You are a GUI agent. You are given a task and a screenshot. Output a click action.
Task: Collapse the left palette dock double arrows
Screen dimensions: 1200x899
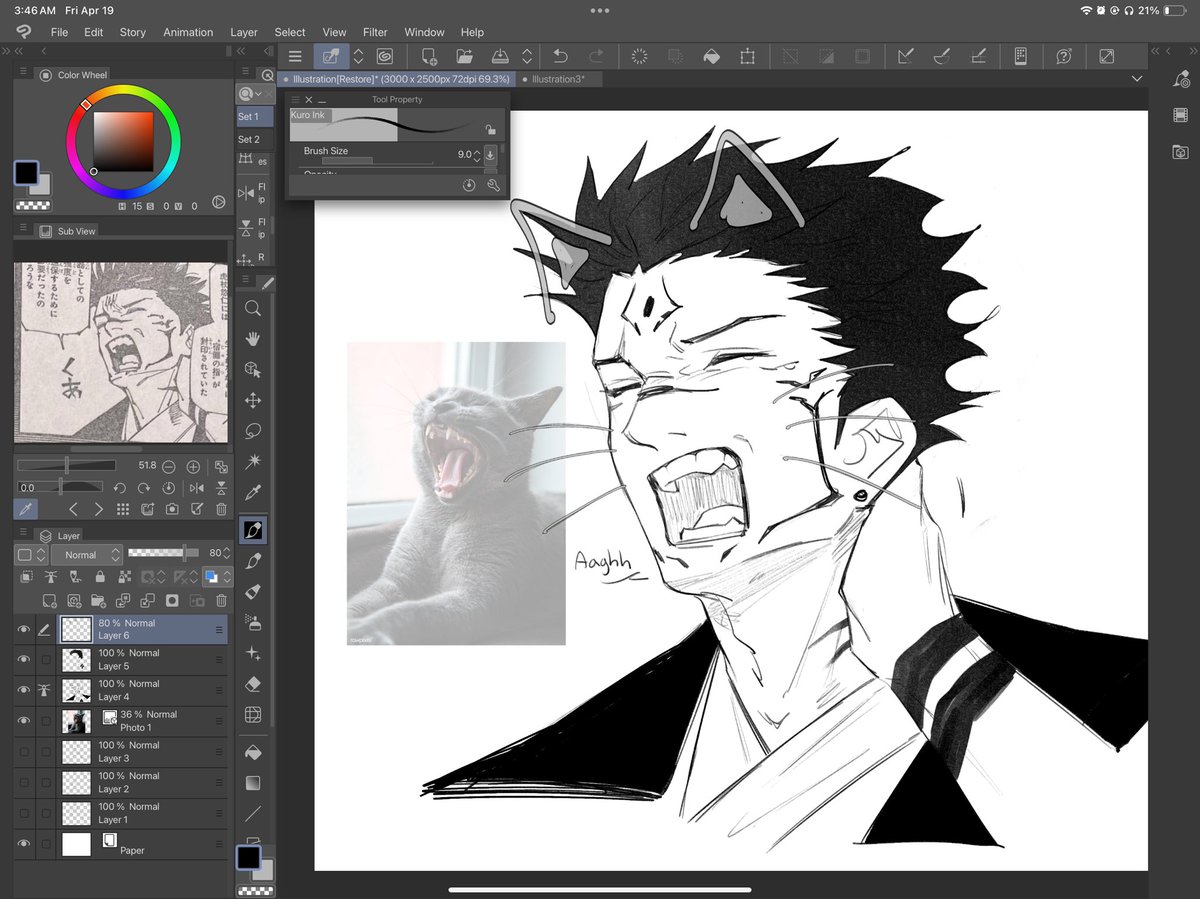(20, 51)
